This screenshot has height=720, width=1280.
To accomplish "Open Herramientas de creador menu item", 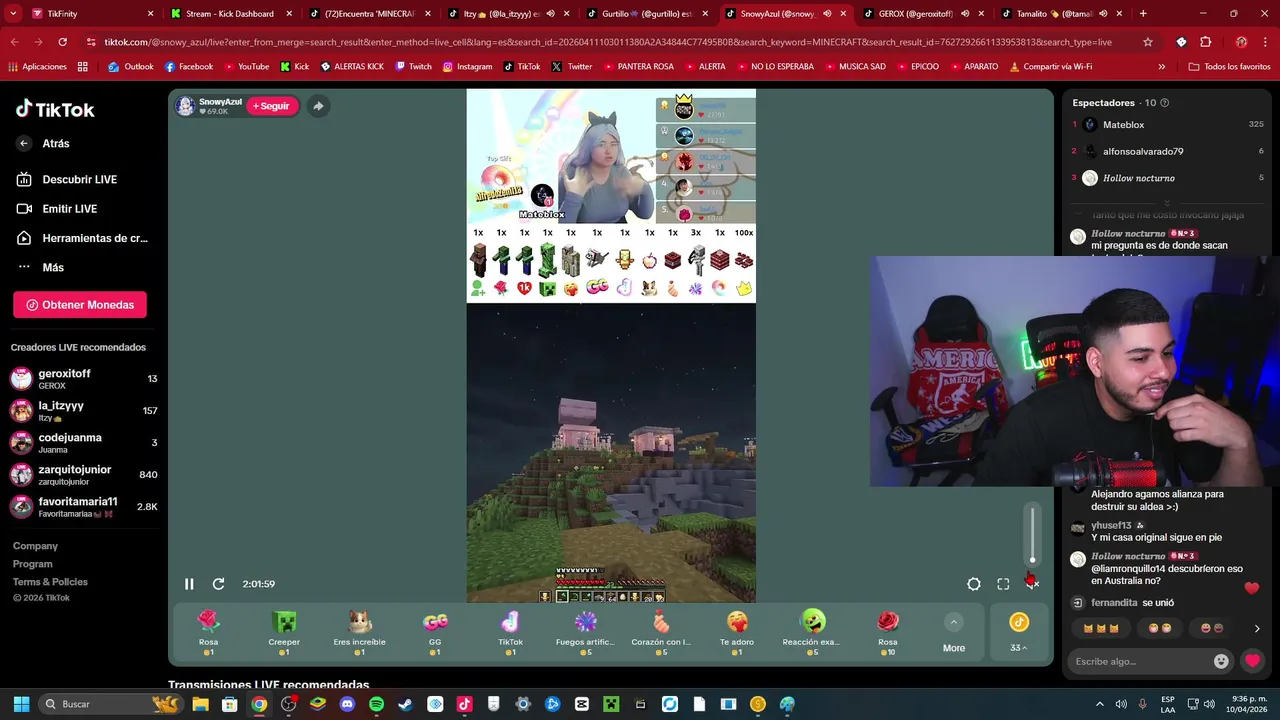I will point(83,238).
